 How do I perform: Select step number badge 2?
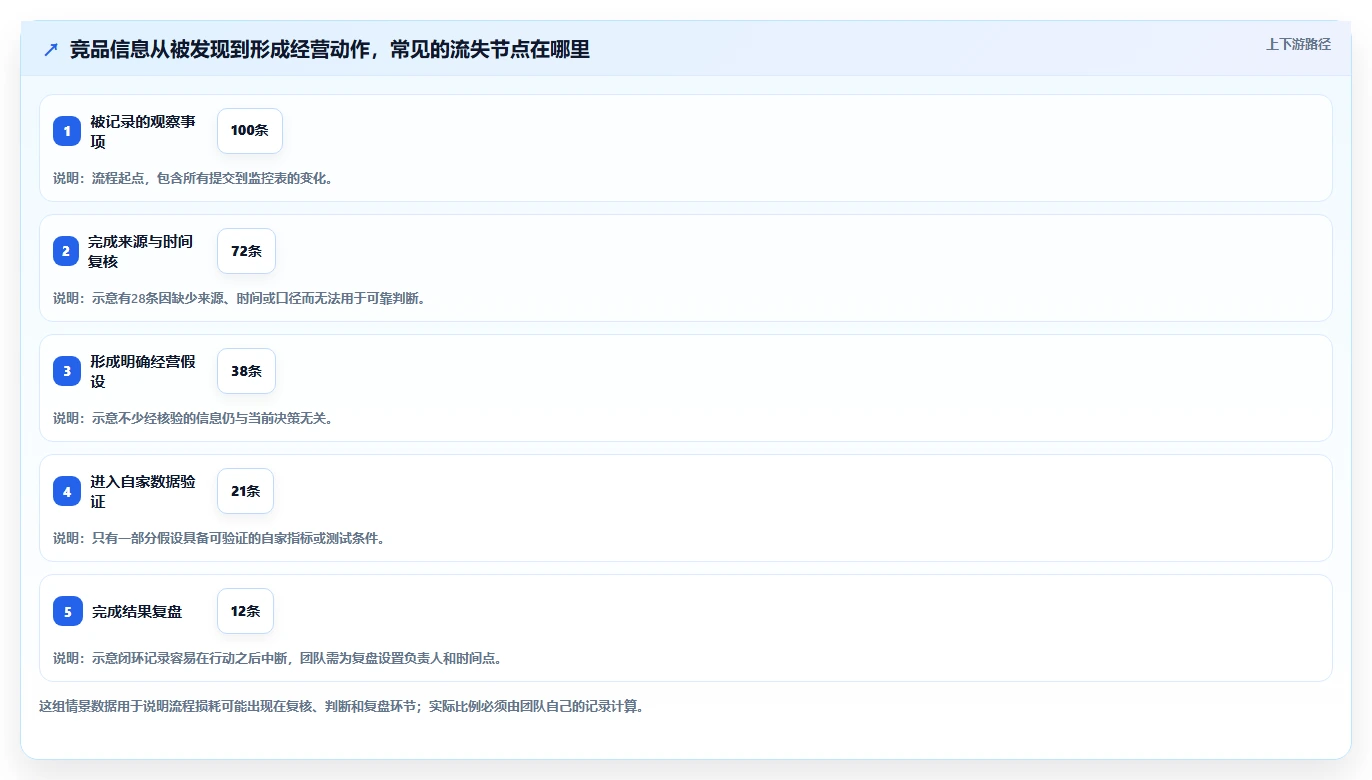coord(67,251)
